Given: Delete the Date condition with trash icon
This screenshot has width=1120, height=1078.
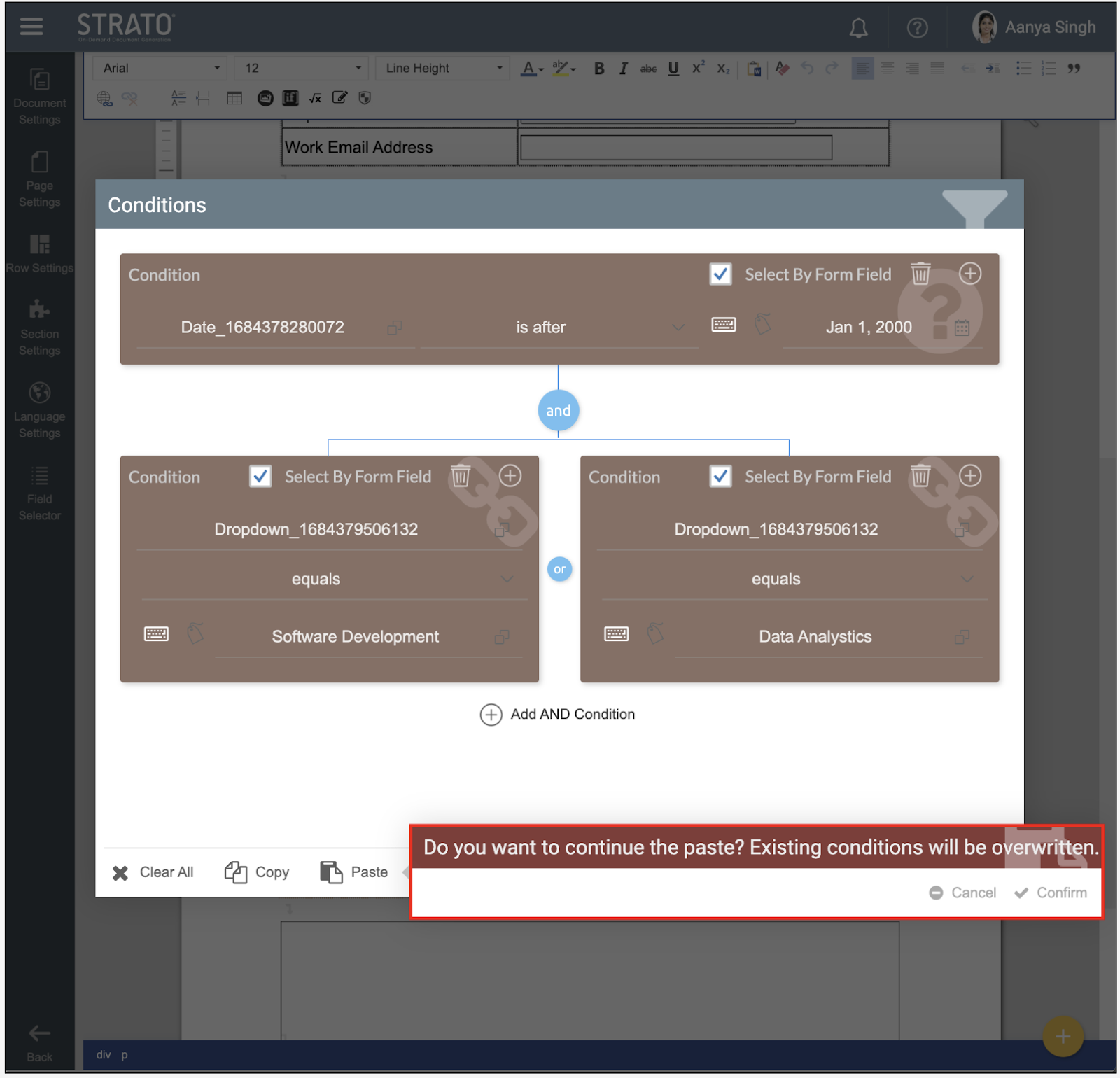Looking at the screenshot, I should point(920,274).
